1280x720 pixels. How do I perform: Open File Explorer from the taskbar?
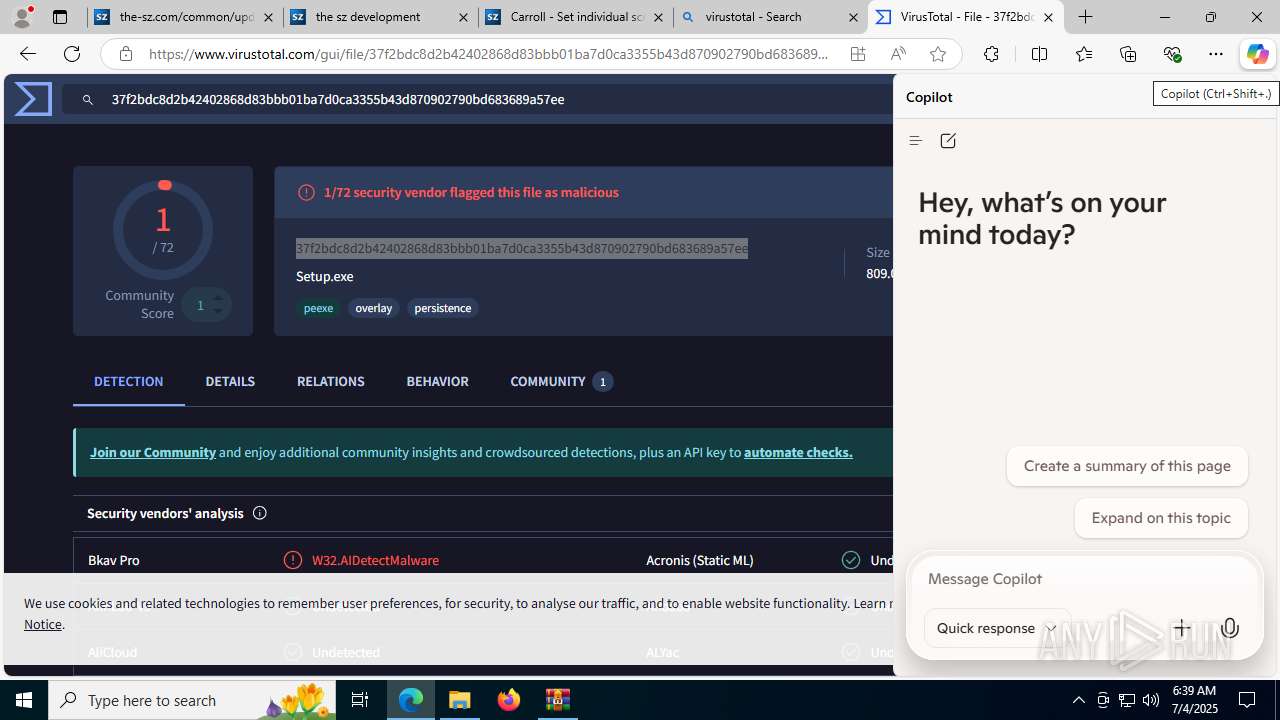pyautogui.click(x=460, y=700)
